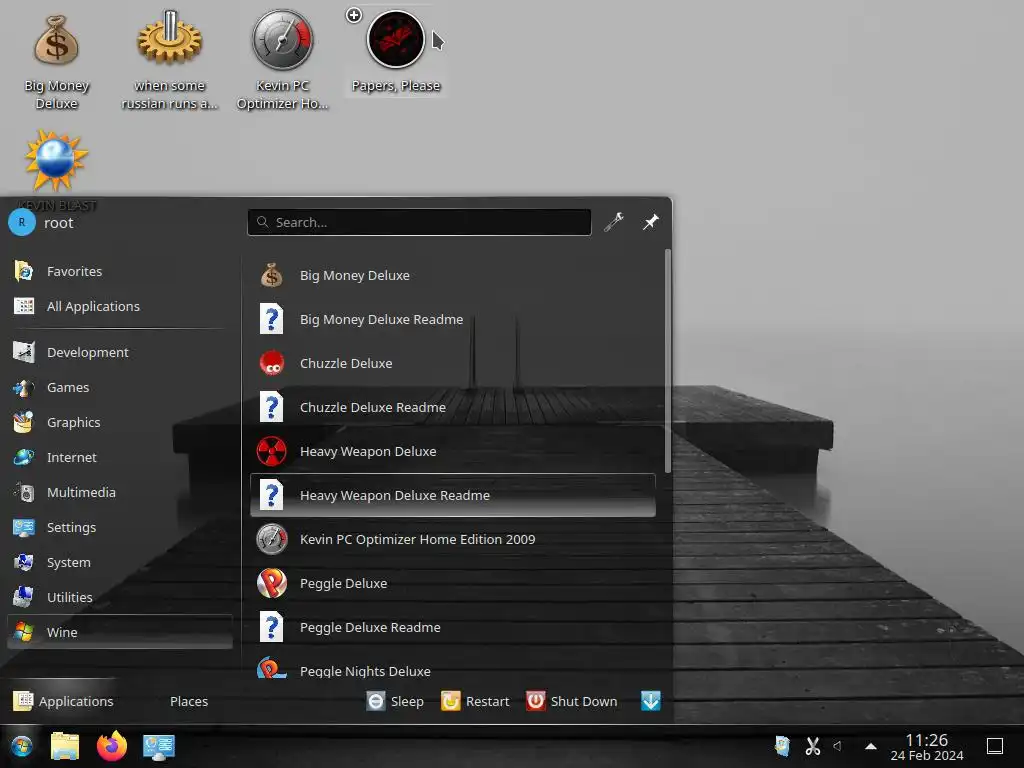The image size is (1024, 768).
Task: Click the Sleep button
Action: point(395,701)
